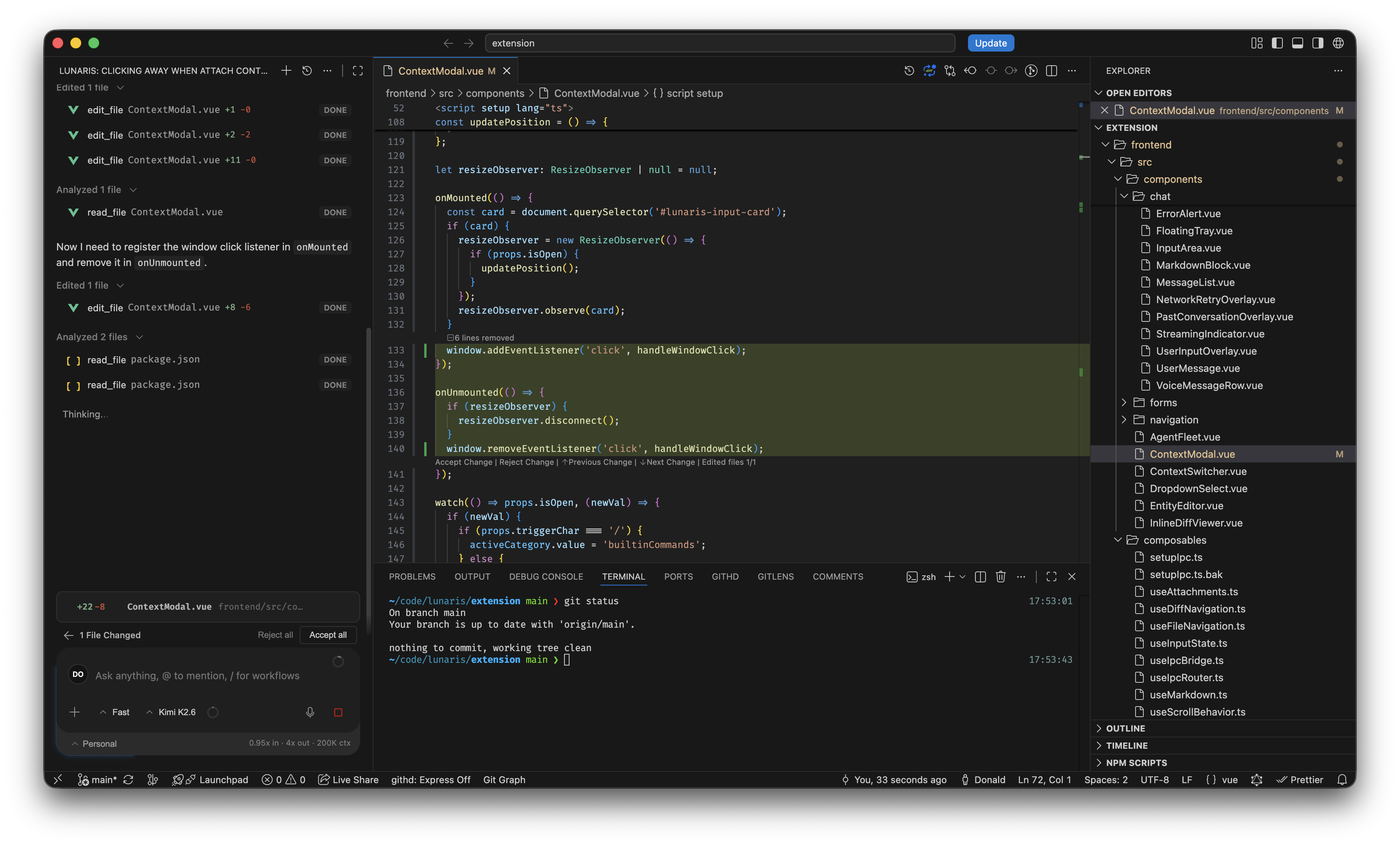This screenshot has height=846, width=1400.
Task: Split the editor right
Action: pos(1052,70)
